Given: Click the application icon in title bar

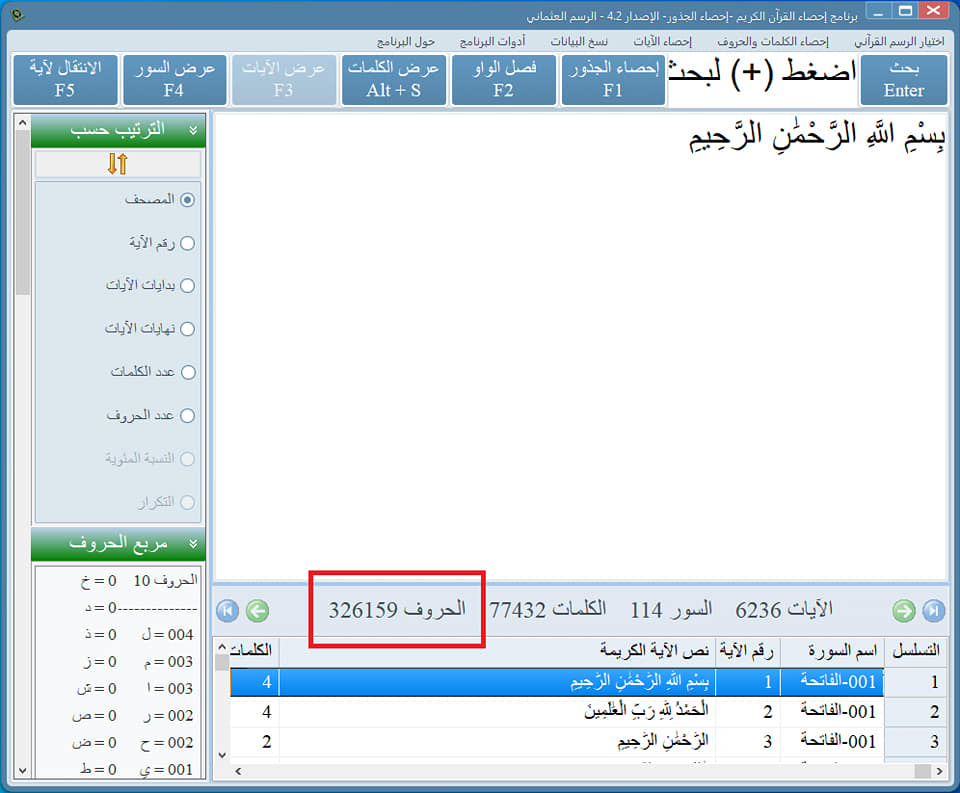Looking at the screenshot, I should pyautogui.click(x=18, y=15).
